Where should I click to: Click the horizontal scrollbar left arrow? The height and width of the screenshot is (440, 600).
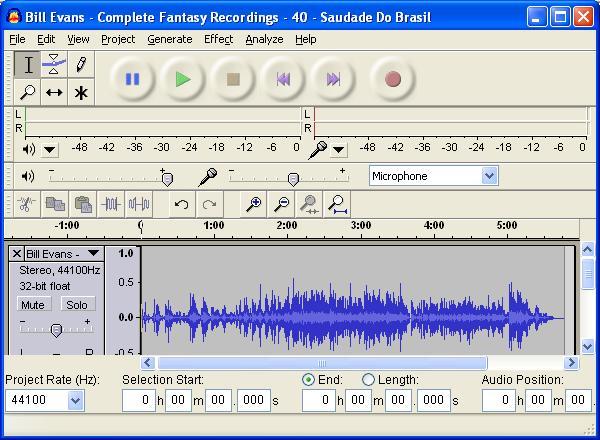[x=148, y=363]
